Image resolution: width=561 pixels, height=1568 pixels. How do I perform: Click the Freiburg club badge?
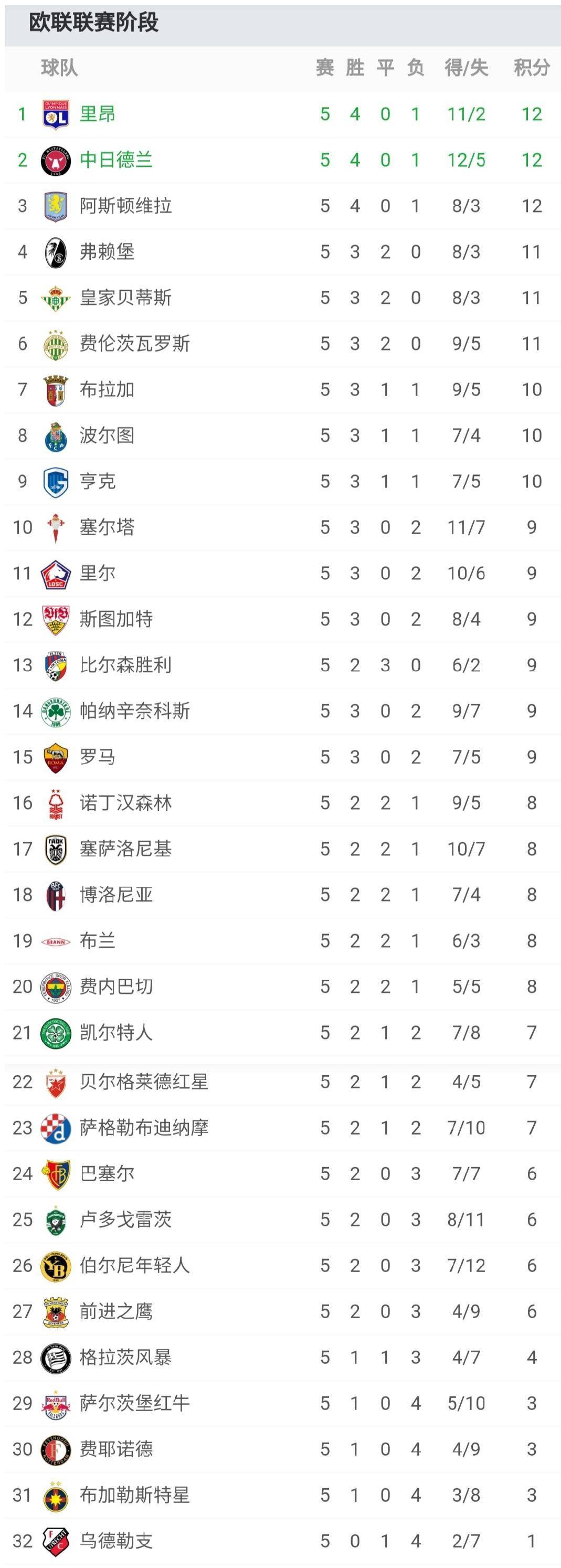click(56, 252)
